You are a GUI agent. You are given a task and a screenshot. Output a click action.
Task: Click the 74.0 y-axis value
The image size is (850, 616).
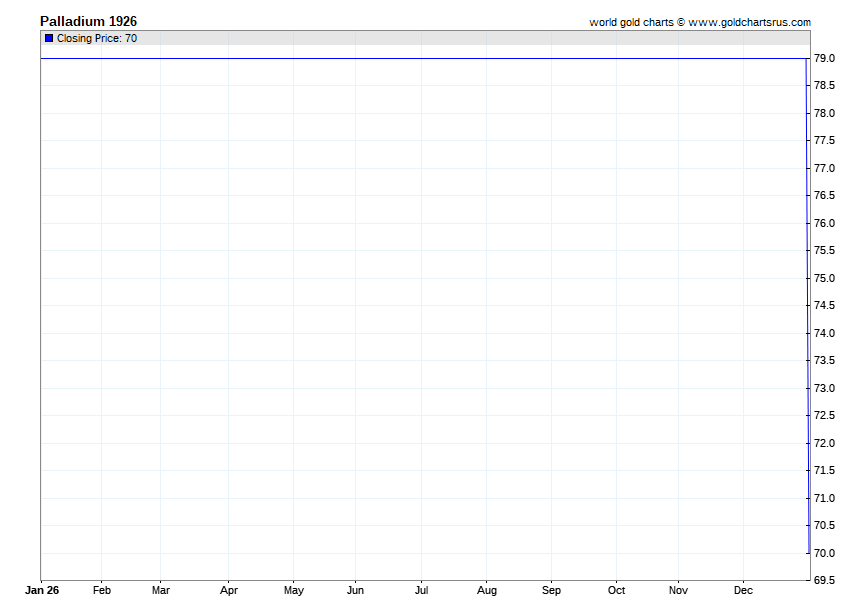tap(825, 333)
